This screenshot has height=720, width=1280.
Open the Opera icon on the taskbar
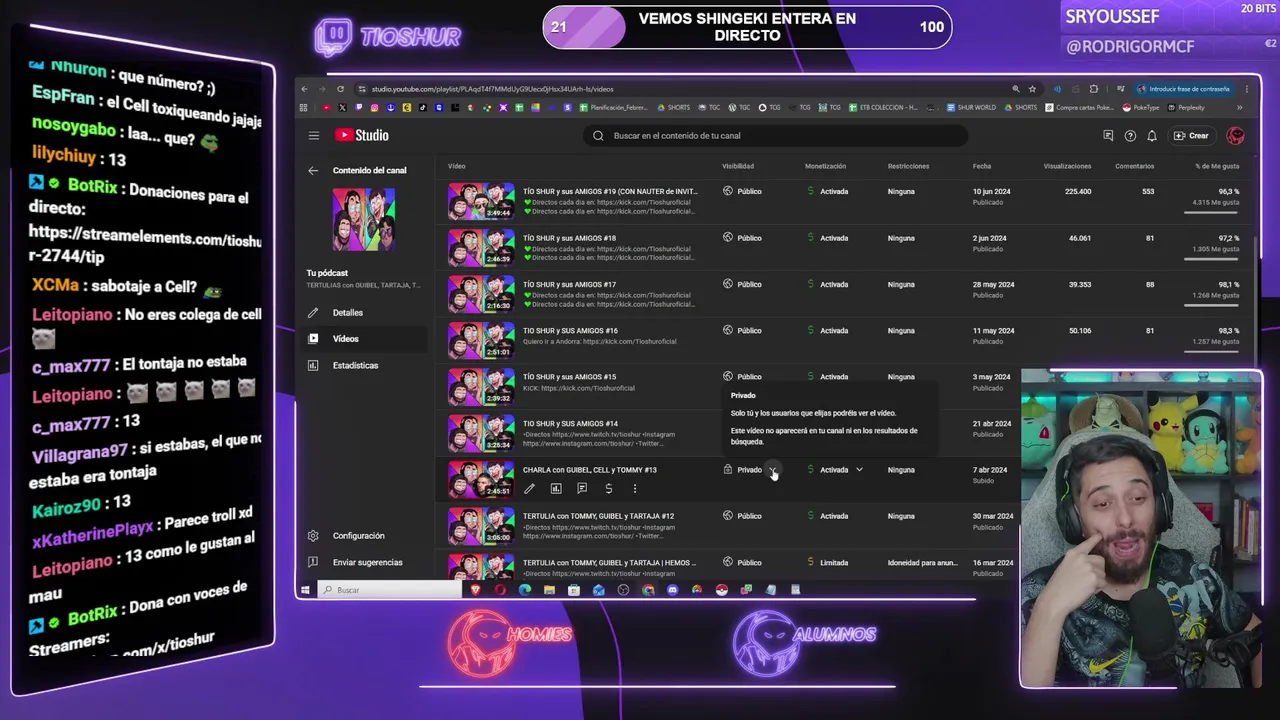click(500, 590)
